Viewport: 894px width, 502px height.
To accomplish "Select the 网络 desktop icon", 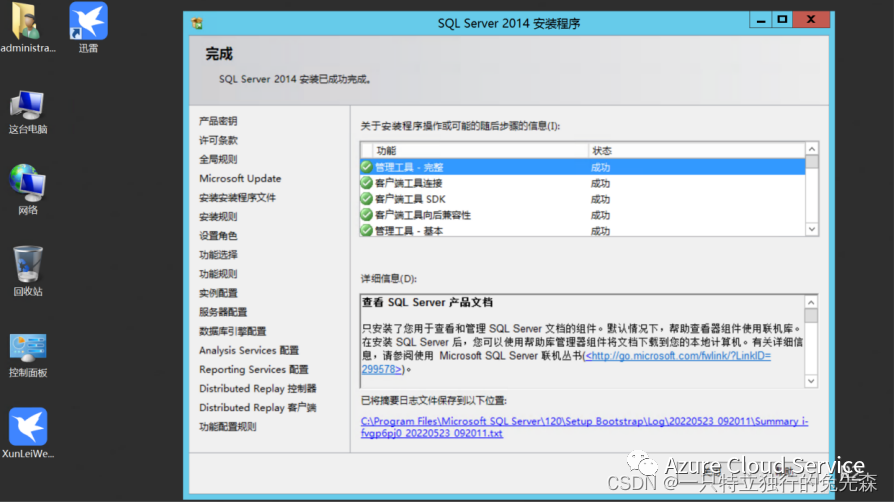I will pos(27,190).
